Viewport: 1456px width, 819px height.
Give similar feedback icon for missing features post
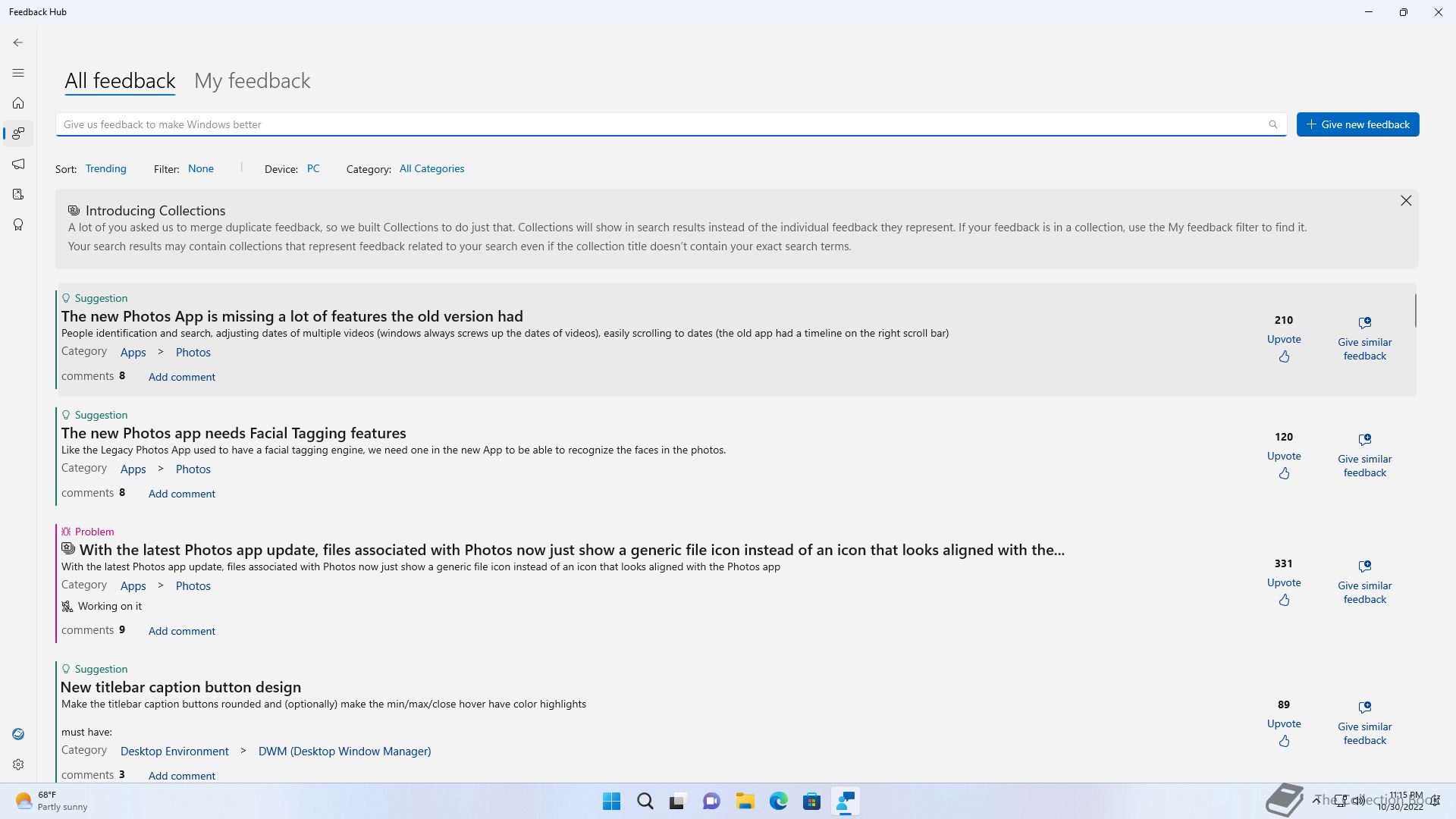1365,322
